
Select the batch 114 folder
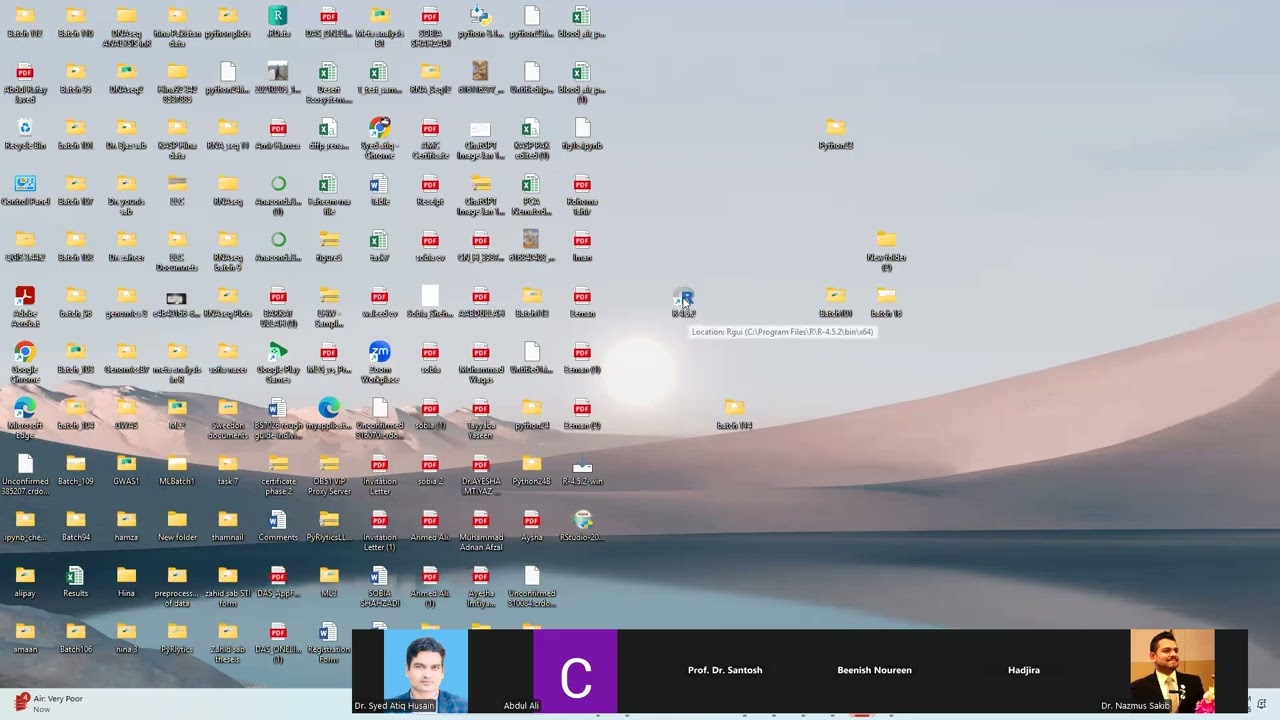coord(734,414)
